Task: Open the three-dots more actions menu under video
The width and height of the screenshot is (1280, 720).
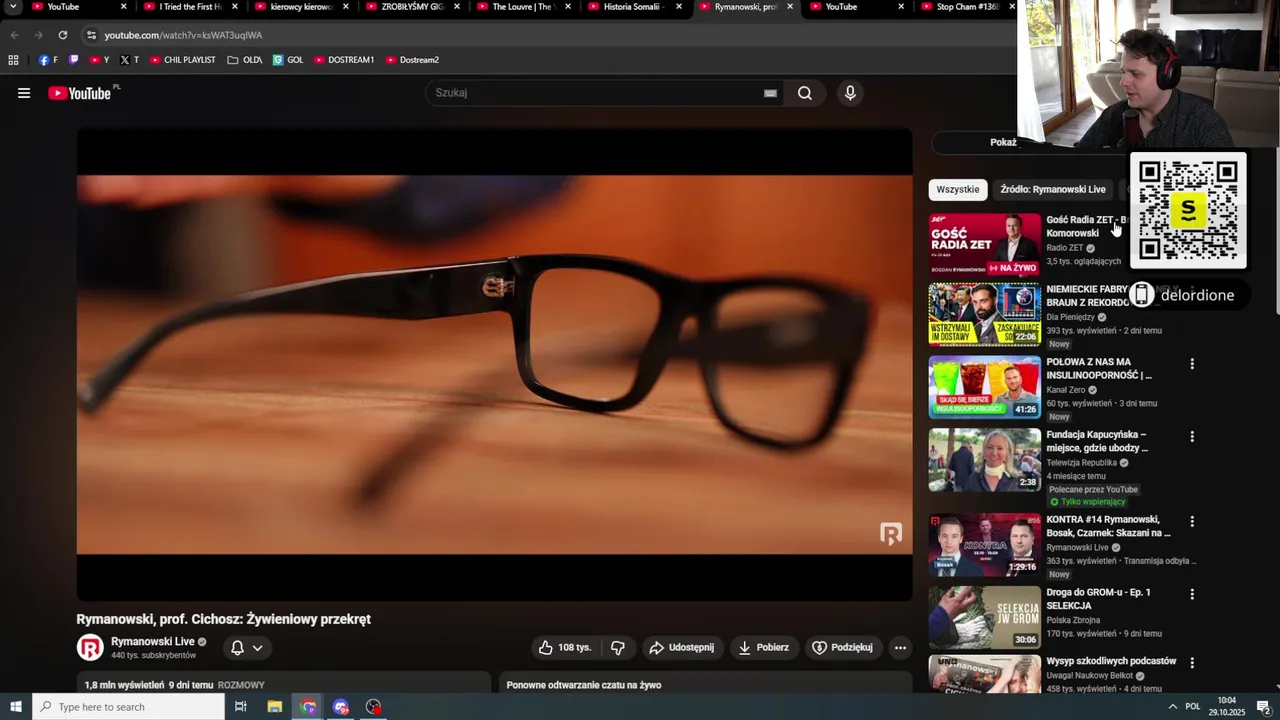Action: (x=900, y=648)
